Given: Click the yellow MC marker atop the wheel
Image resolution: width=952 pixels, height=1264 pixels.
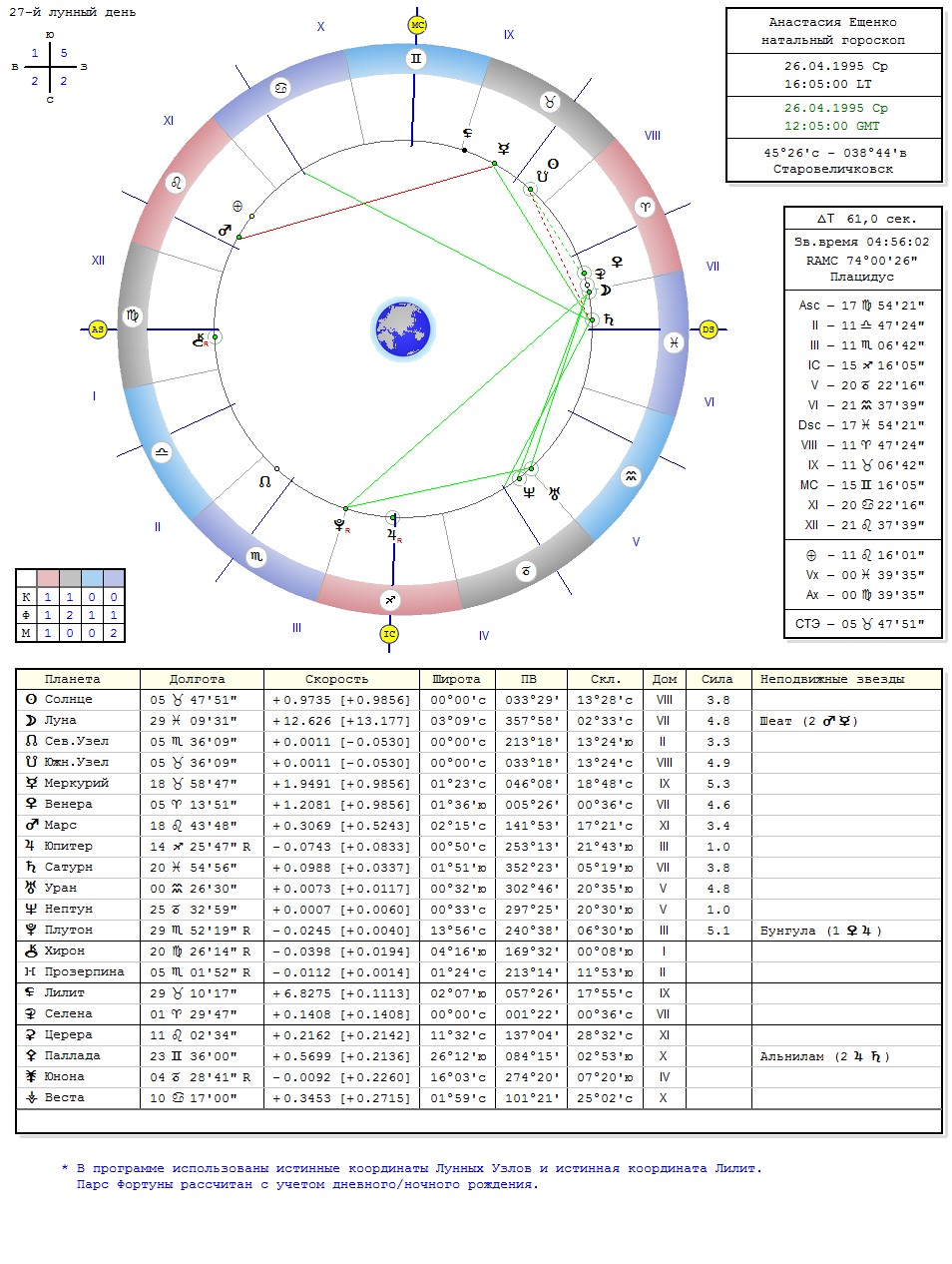Looking at the screenshot, I should point(417,25).
